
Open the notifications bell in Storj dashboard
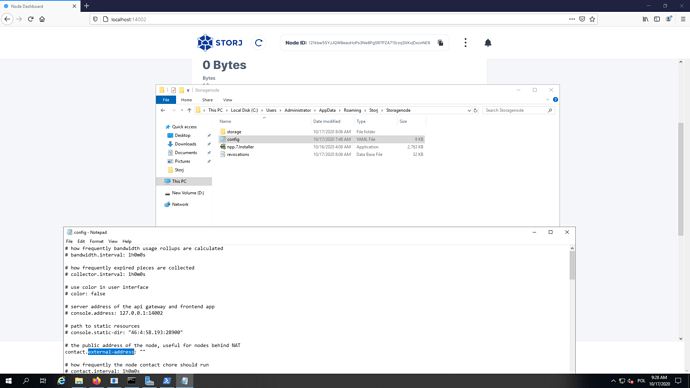pyautogui.click(x=488, y=43)
